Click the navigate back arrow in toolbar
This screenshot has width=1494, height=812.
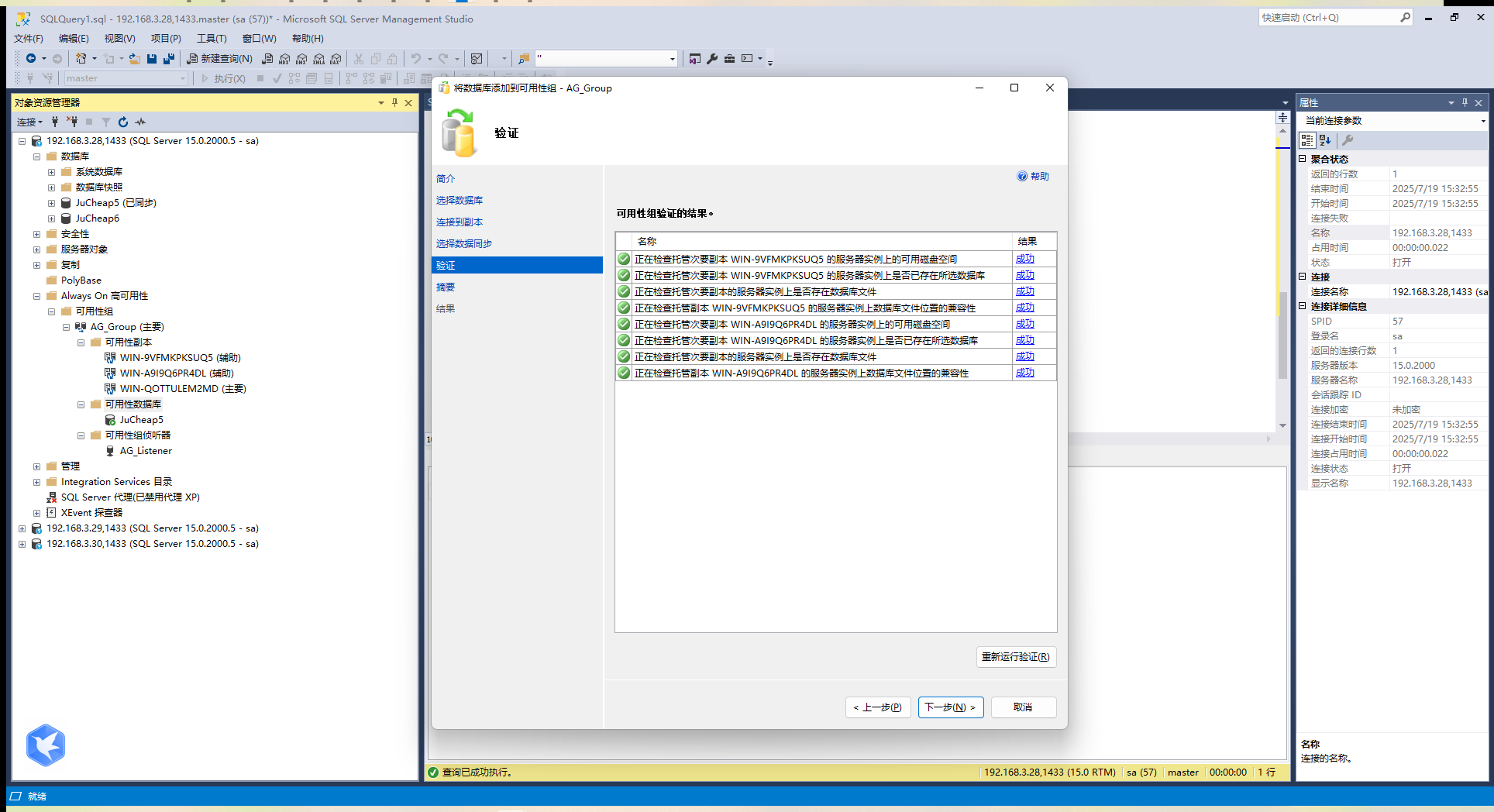31,58
